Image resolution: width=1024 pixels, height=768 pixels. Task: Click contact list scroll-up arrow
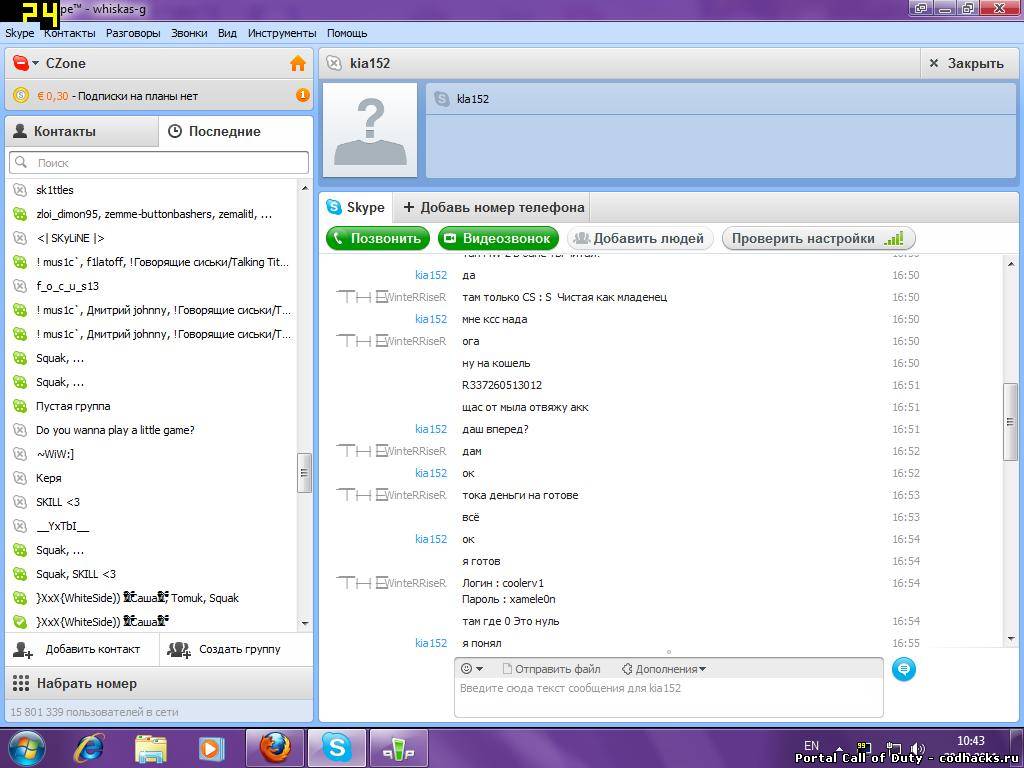(304, 188)
